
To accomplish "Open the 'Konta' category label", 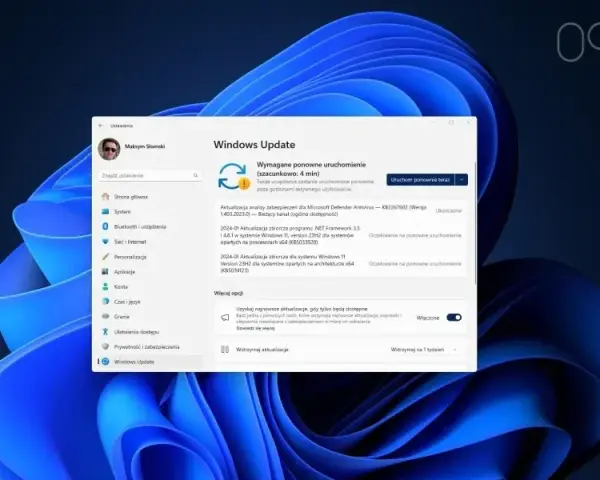I will (121, 287).
